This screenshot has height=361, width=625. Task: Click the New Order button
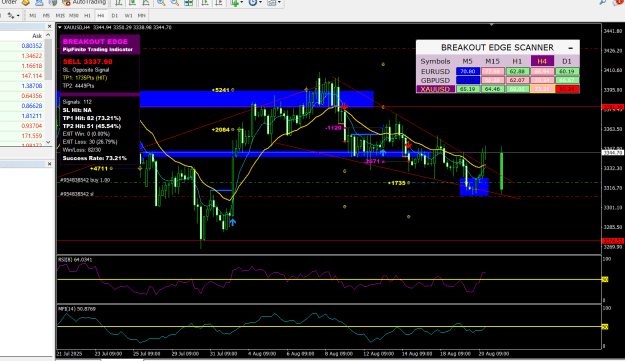click(9, 2)
